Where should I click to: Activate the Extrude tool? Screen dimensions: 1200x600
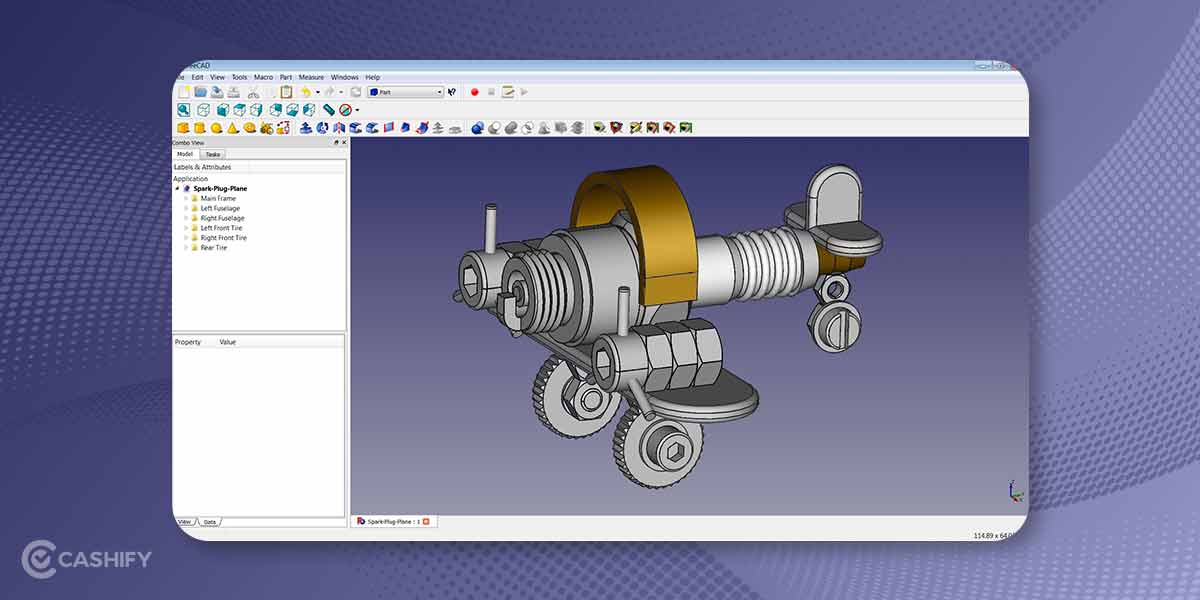[x=305, y=128]
